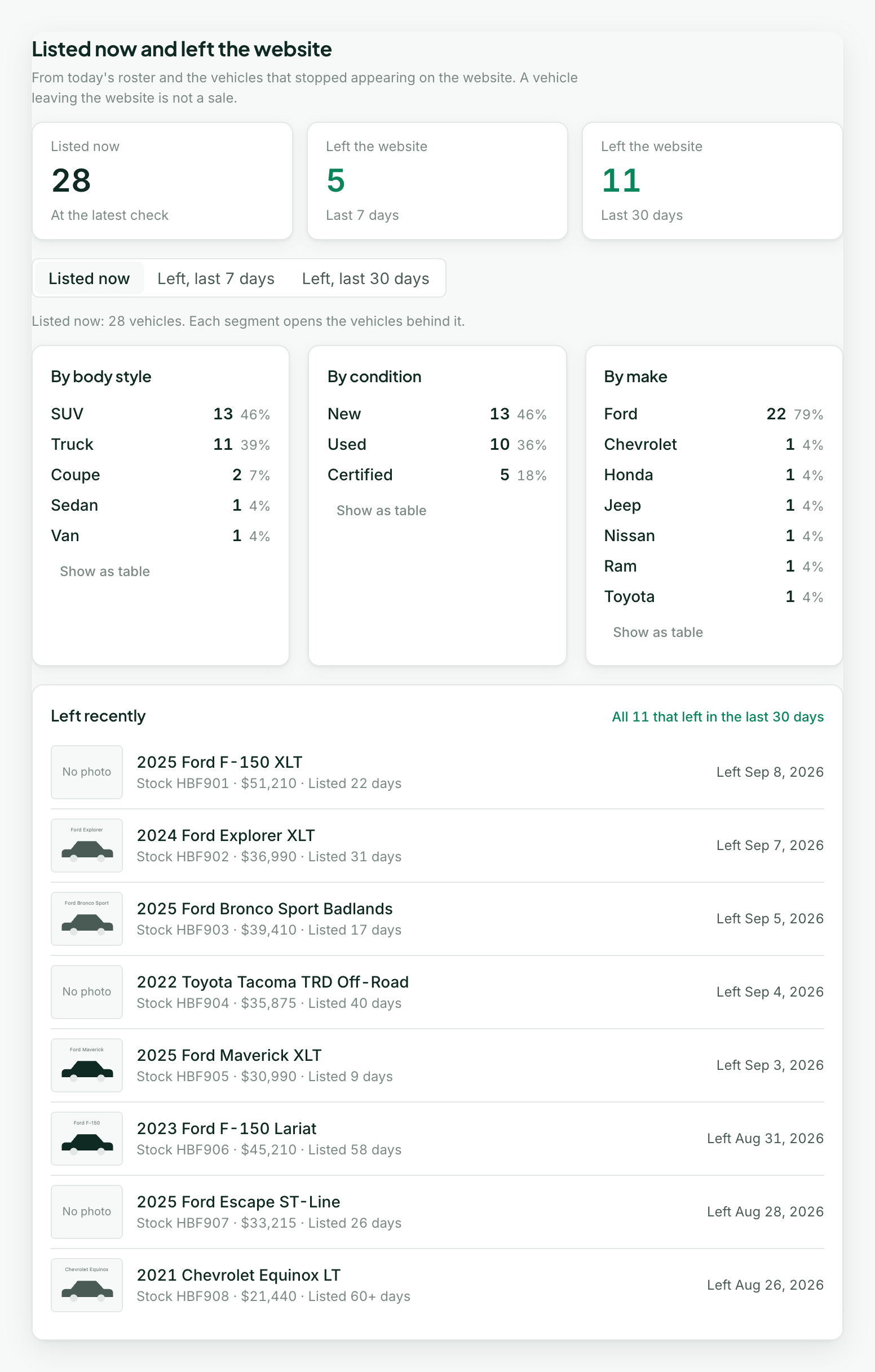
Task: Show condition breakdown as table
Action: tap(381, 511)
